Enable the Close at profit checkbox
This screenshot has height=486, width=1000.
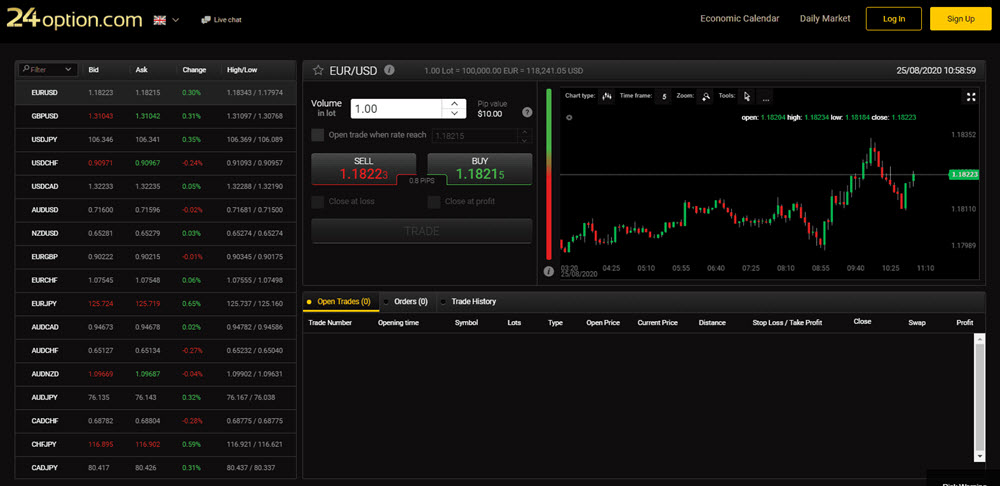pyautogui.click(x=434, y=202)
